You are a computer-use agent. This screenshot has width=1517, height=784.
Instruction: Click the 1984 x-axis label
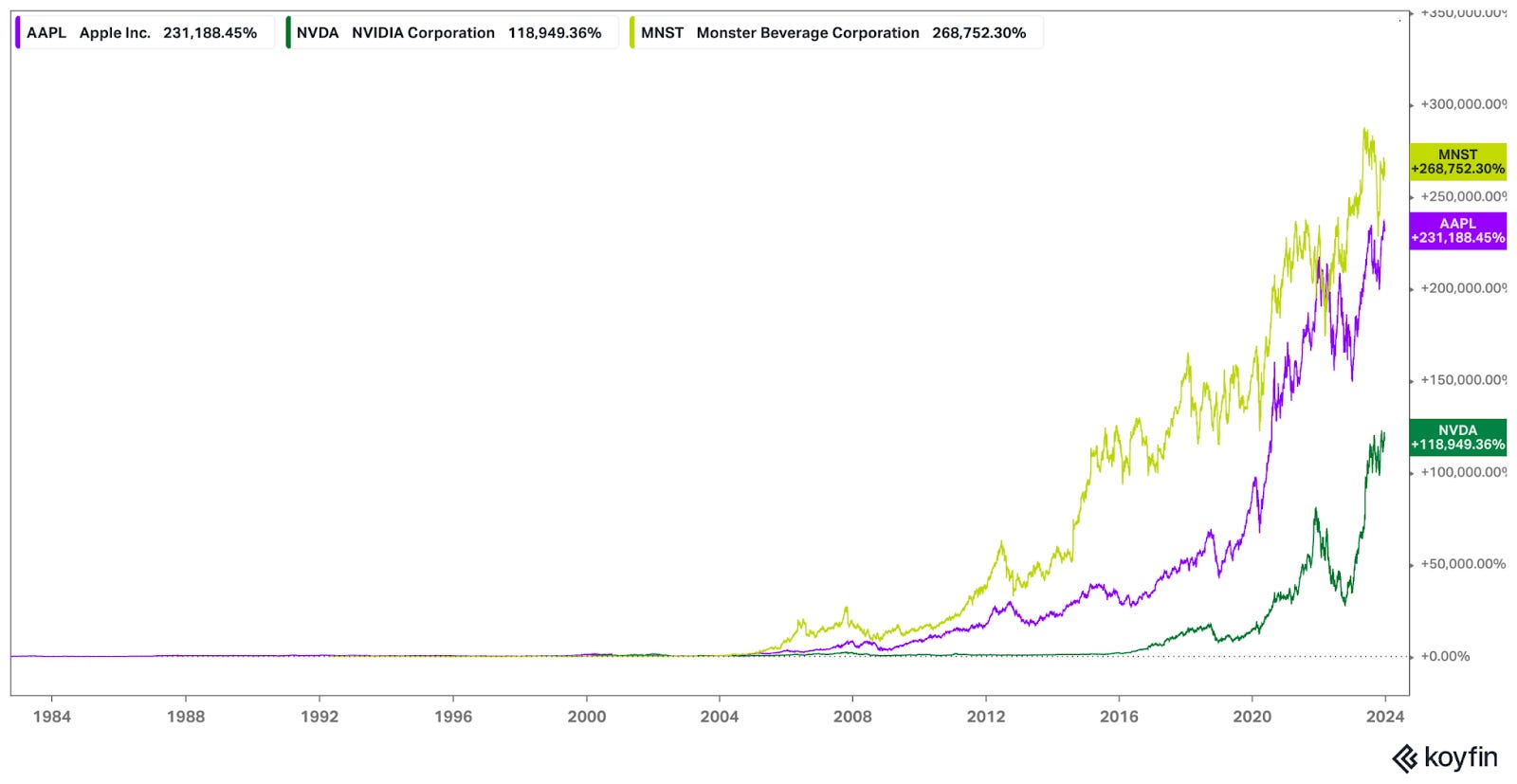(x=52, y=717)
